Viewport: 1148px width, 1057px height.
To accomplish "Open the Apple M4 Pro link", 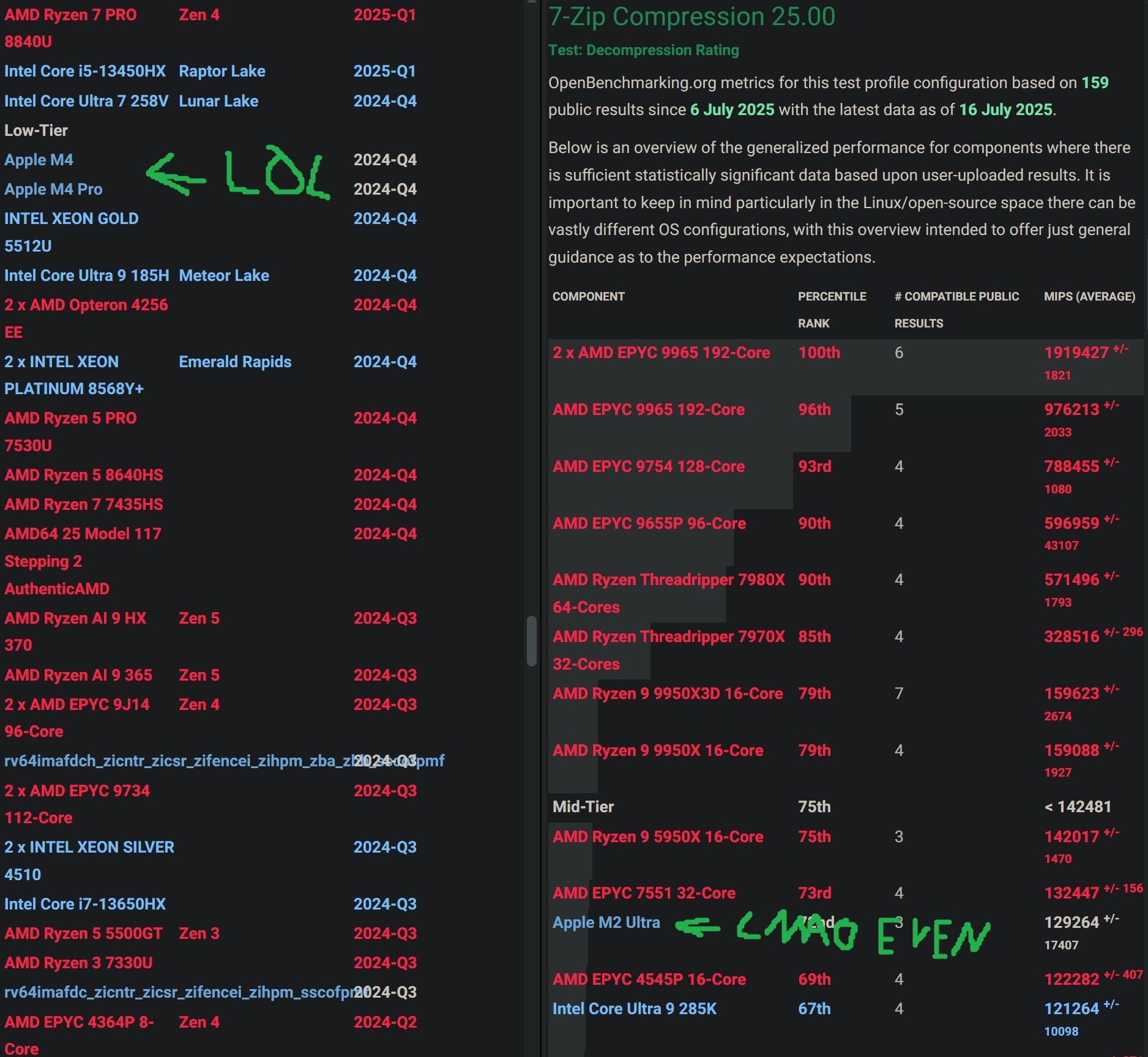I will click(x=53, y=189).
